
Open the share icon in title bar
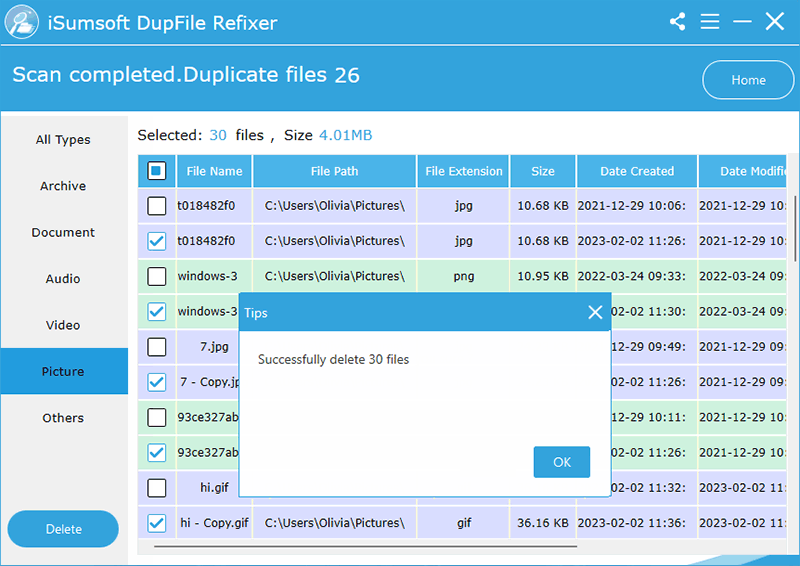(x=678, y=22)
